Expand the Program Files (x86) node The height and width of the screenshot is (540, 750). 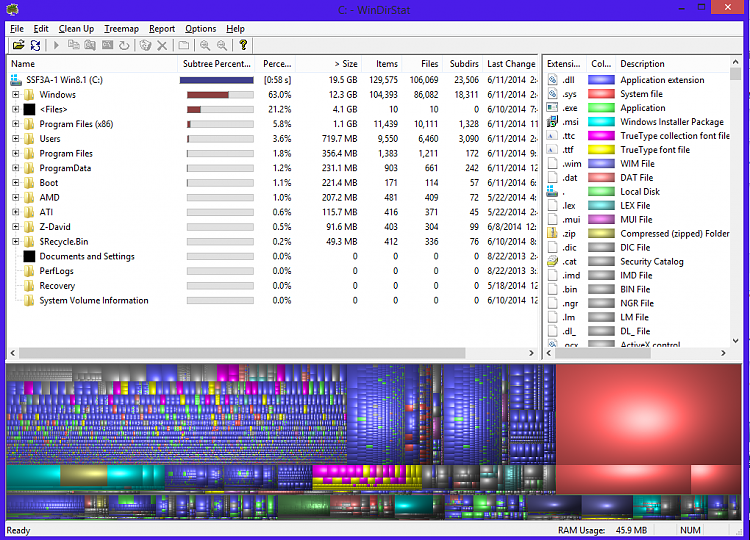[16, 124]
